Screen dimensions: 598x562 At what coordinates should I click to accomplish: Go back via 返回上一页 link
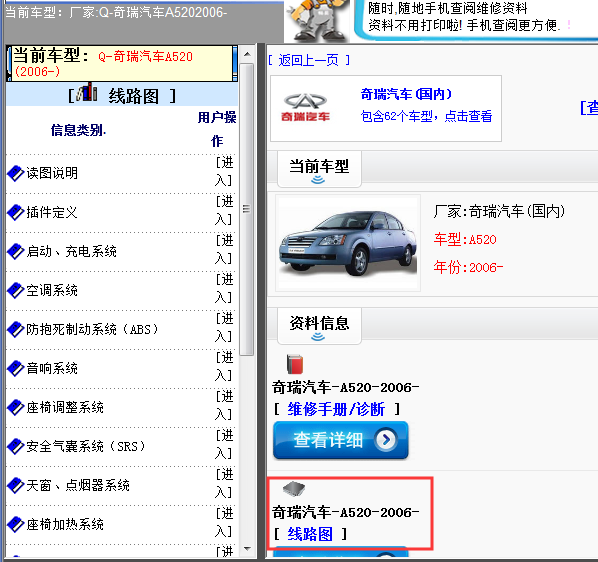click(x=309, y=60)
